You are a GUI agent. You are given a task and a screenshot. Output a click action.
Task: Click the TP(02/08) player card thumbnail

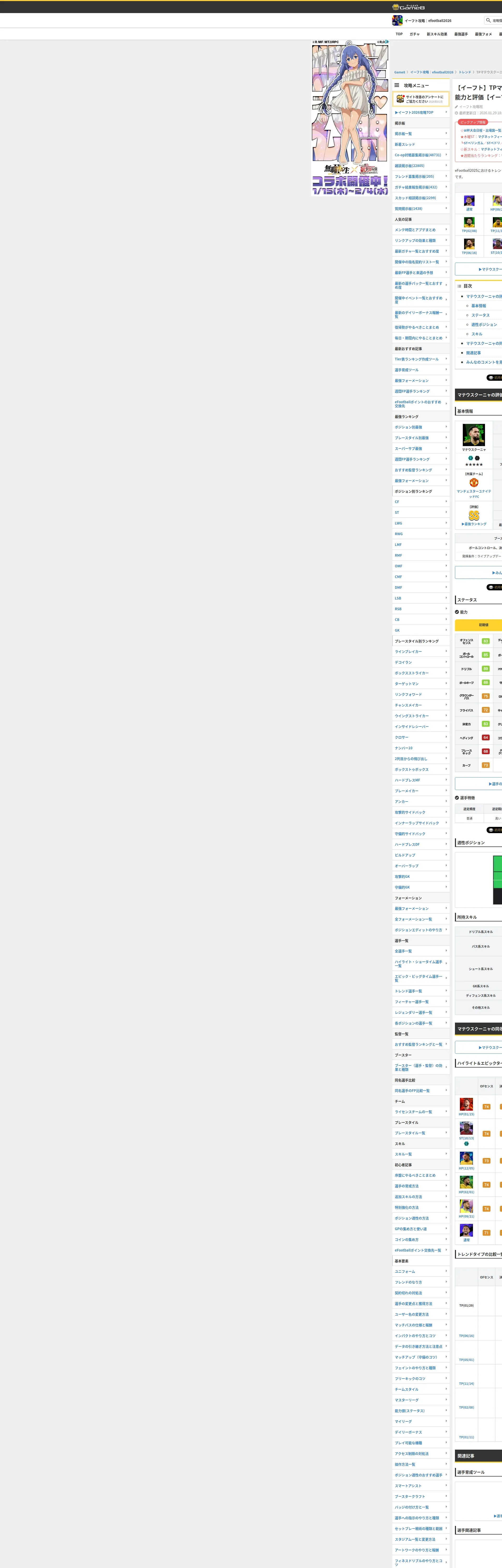(x=469, y=223)
